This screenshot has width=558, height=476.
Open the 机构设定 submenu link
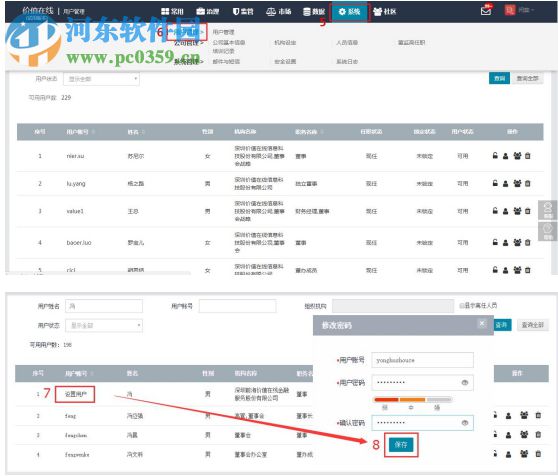[x=285, y=42]
